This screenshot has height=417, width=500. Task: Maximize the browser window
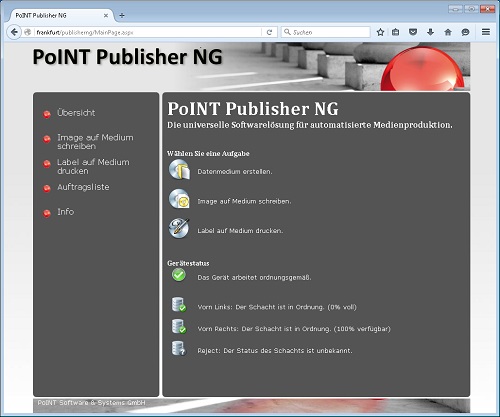(x=471, y=9)
